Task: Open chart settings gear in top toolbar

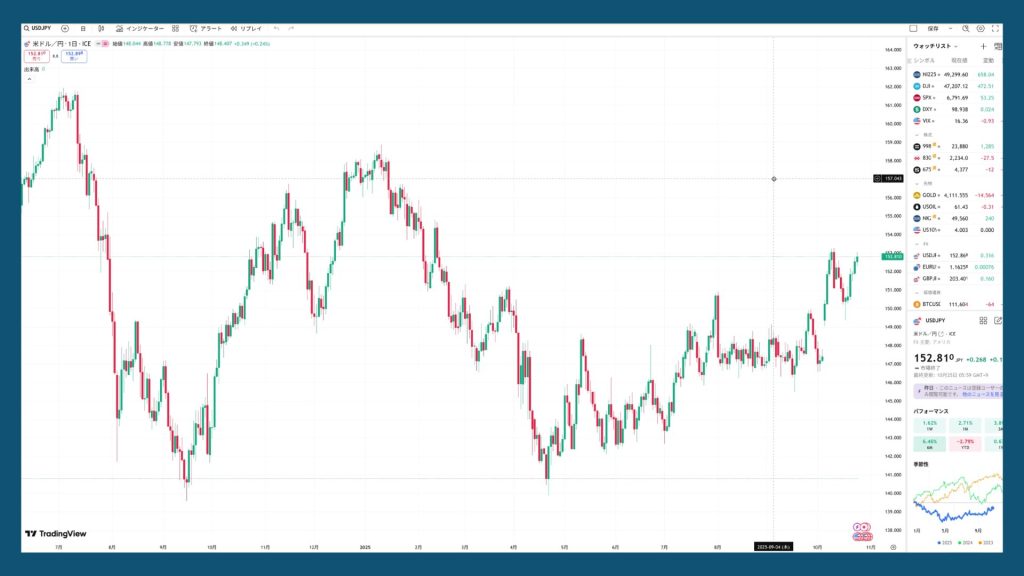Action: click(x=980, y=29)
